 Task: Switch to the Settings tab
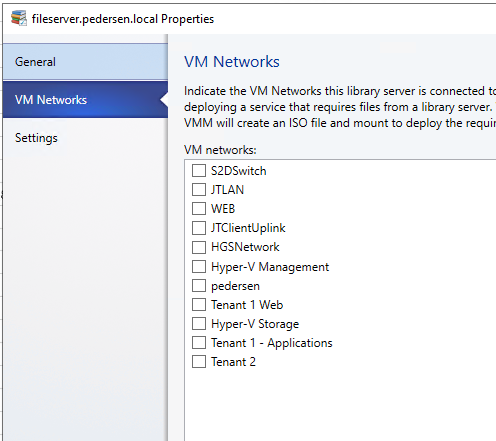coord(85,138)
